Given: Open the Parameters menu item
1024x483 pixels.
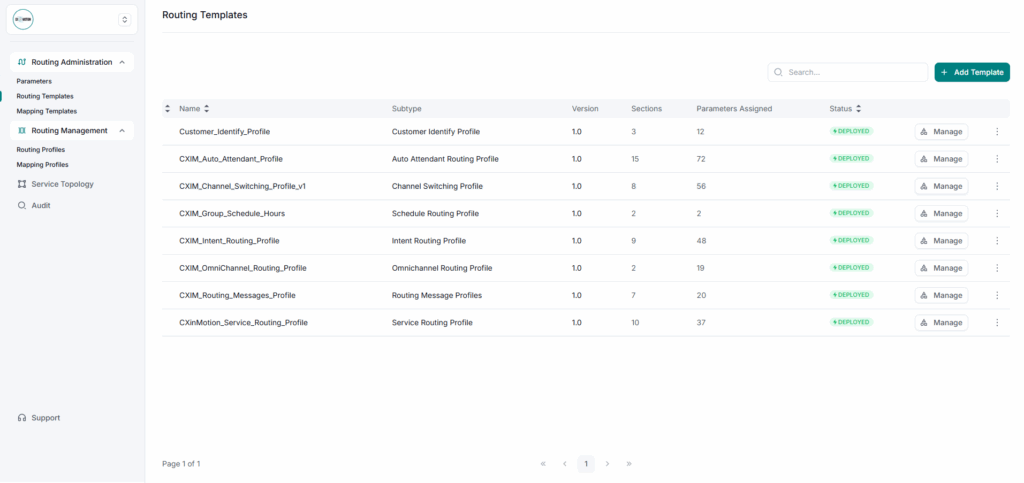Looking at the screenshot, I should [34, 81].
